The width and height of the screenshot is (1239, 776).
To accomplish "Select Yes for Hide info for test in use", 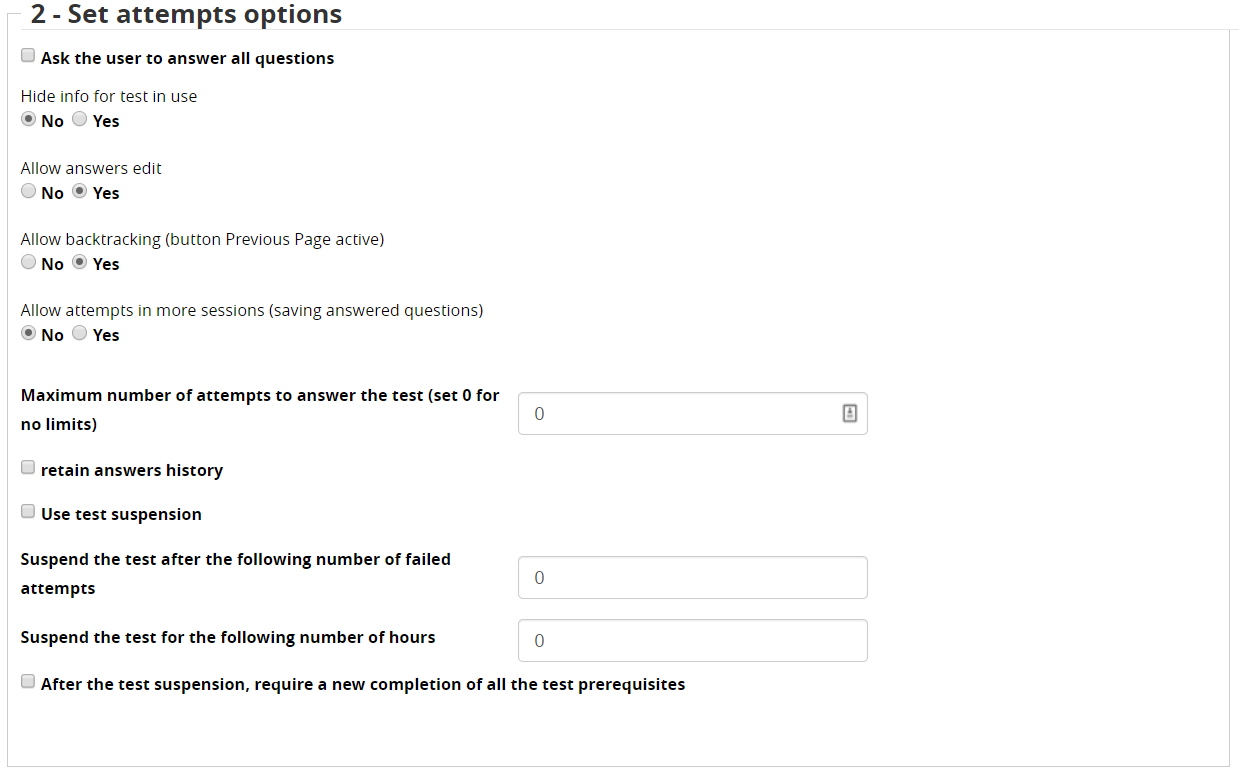I will (x=79, y=118).
